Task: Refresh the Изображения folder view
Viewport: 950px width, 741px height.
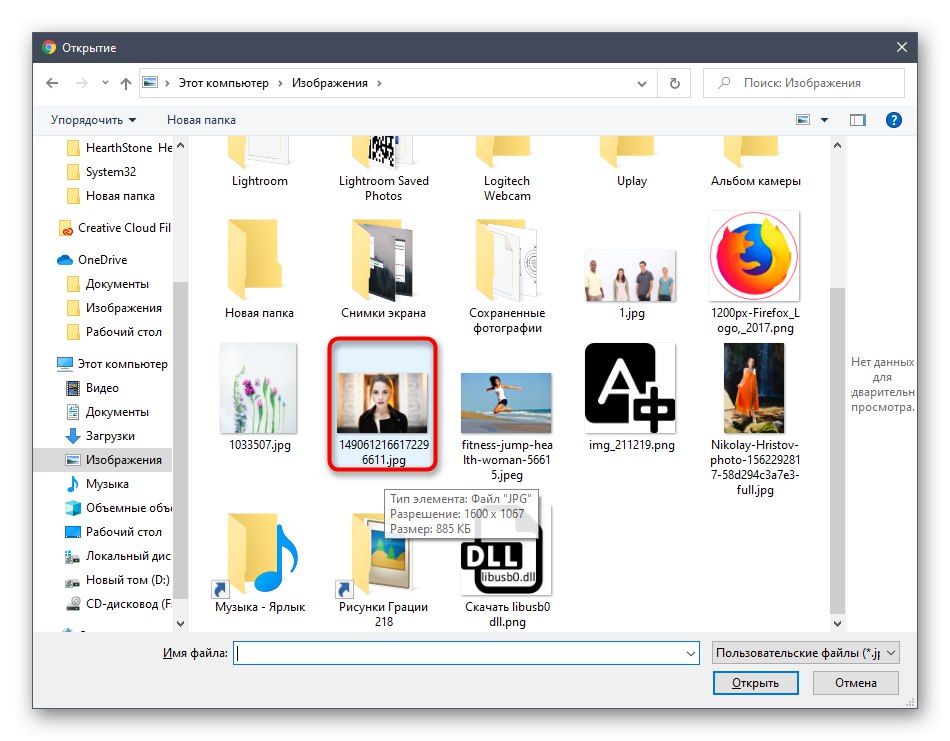Action: tap(674, 83)
